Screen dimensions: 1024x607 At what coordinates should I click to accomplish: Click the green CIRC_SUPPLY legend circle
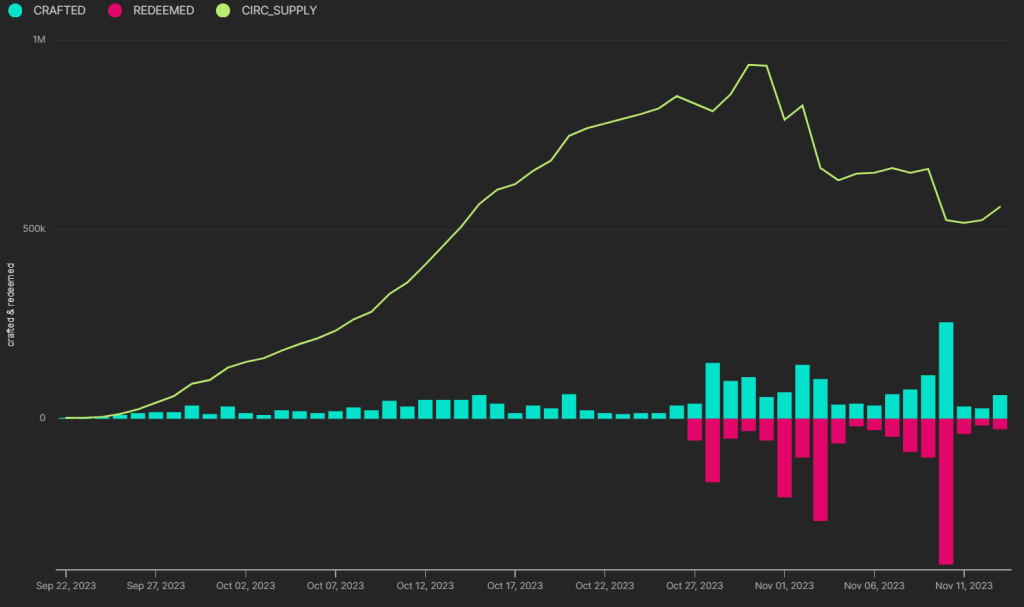[x=222, y=10]
